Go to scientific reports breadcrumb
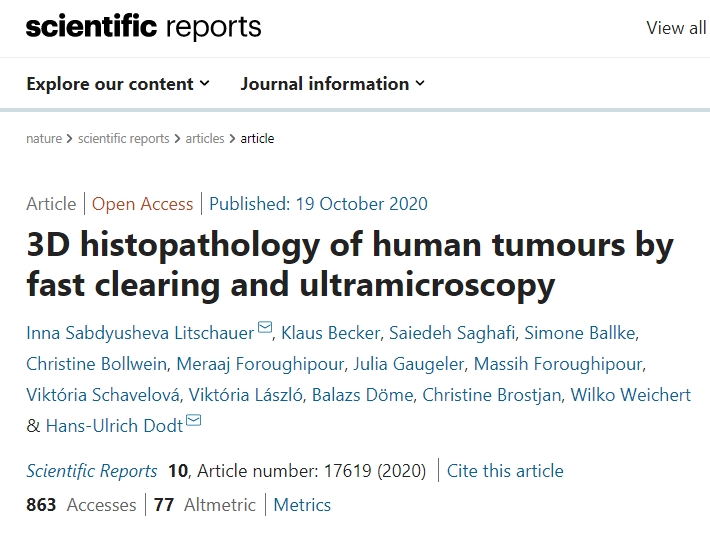 (x=124, y=138)
